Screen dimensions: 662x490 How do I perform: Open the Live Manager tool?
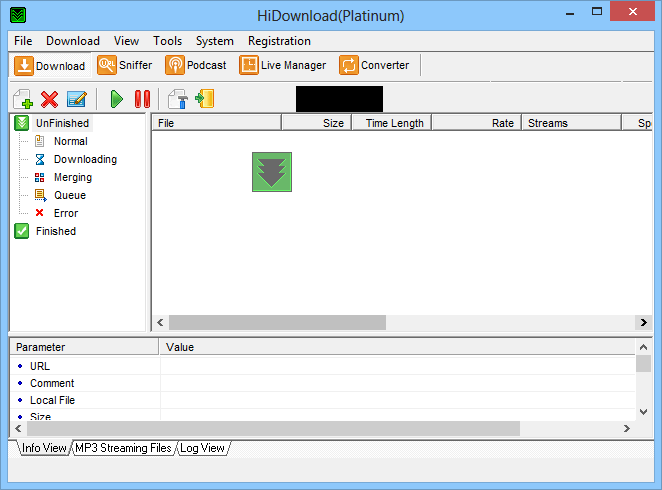(283, 65)
